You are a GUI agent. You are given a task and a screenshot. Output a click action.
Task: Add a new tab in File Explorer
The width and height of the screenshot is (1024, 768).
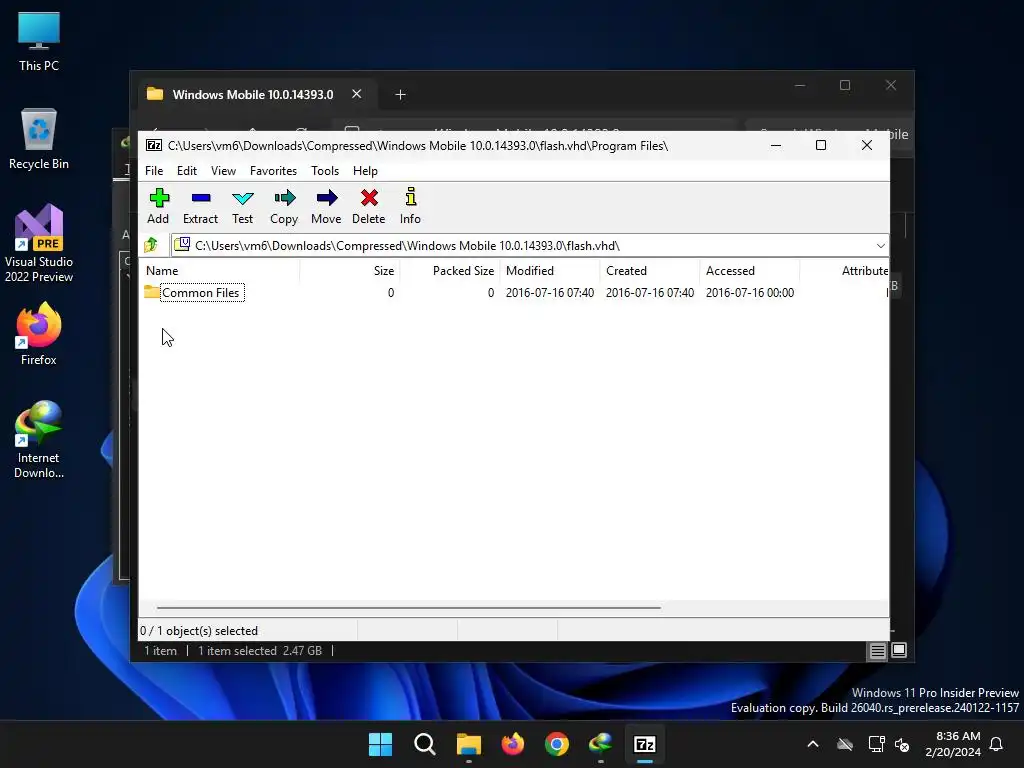pyautogui.click(x=400, y=95)
